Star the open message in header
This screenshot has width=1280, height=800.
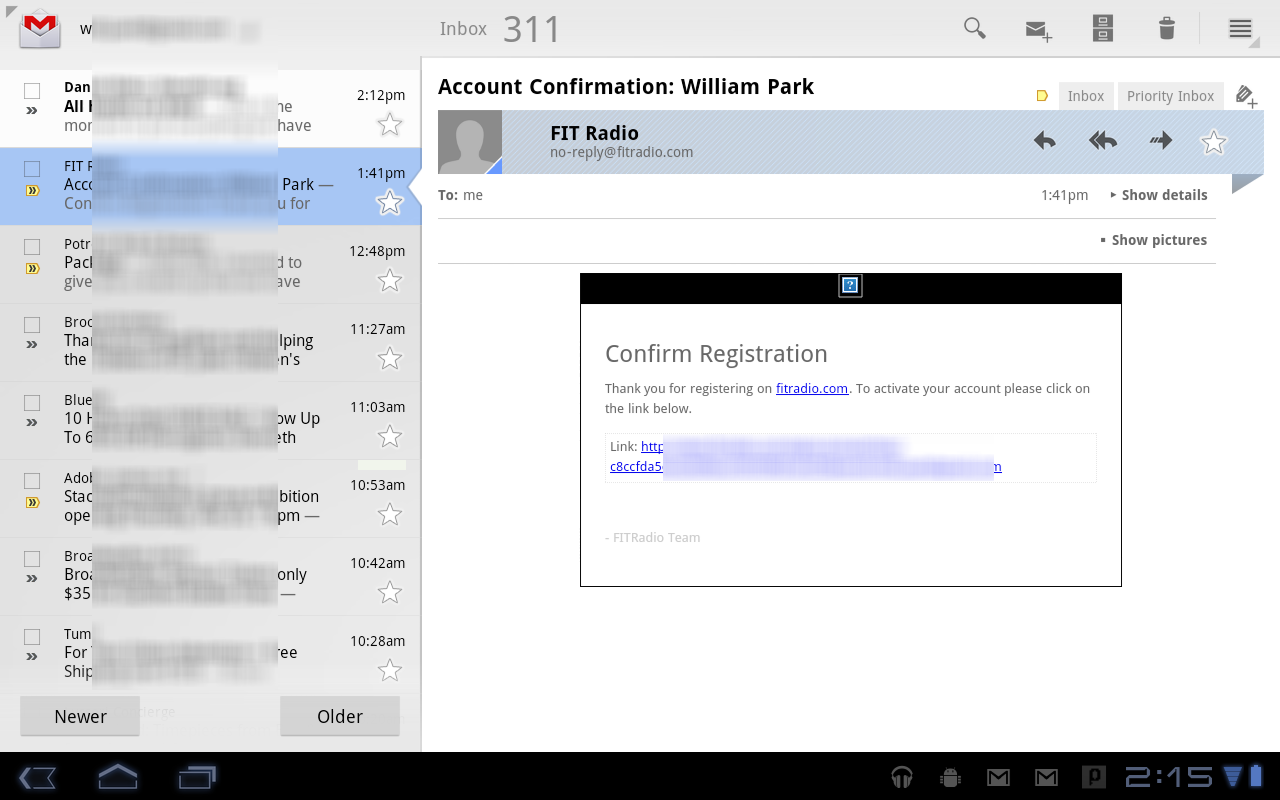[1213, 142]
